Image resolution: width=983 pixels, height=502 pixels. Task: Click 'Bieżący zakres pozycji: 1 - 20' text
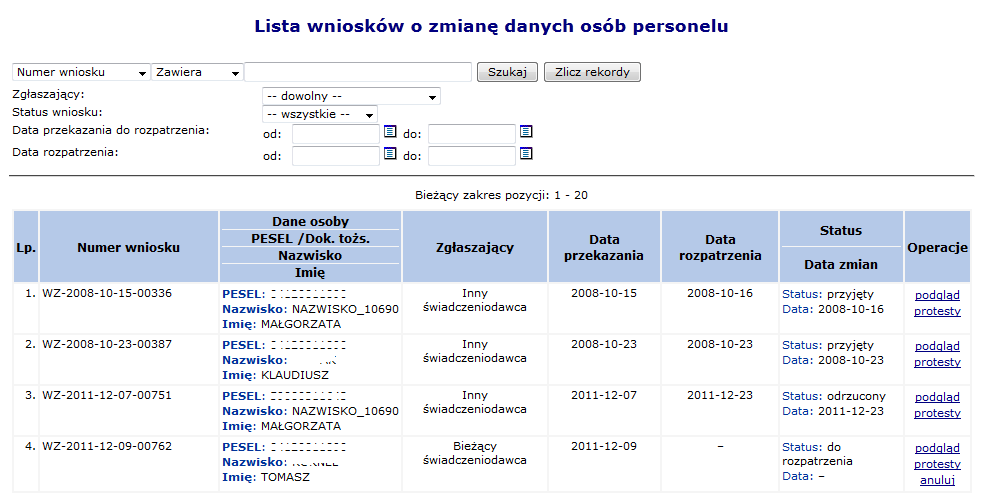coord(501,196)
